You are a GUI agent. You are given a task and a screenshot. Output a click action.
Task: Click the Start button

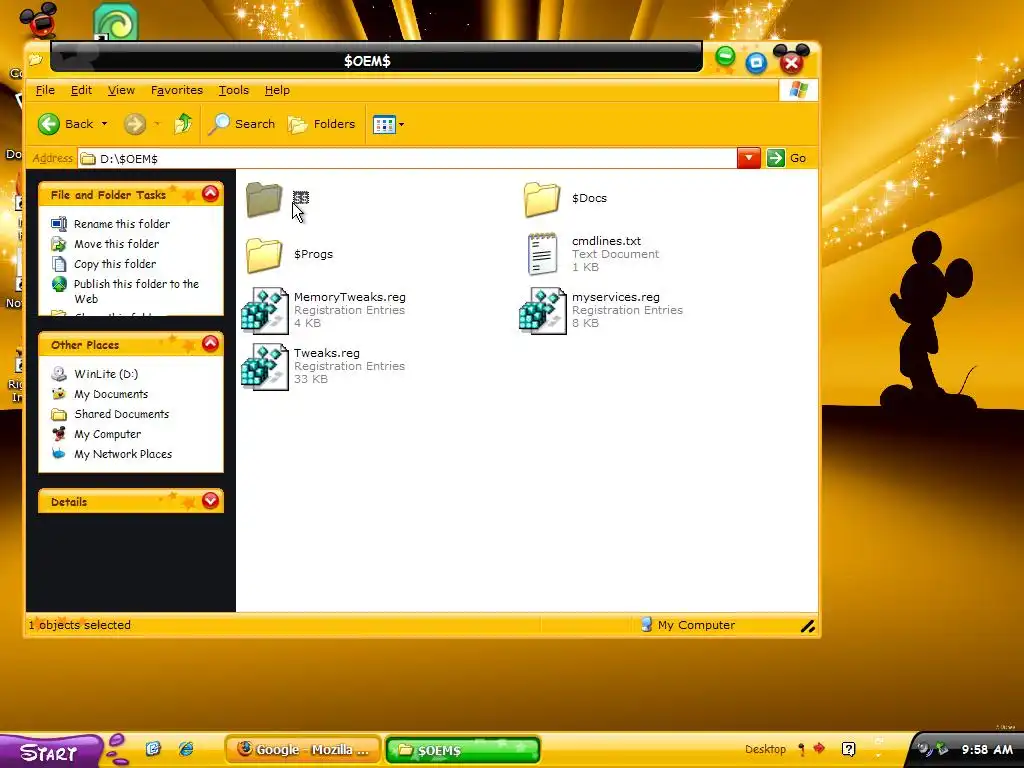[50, 752]
